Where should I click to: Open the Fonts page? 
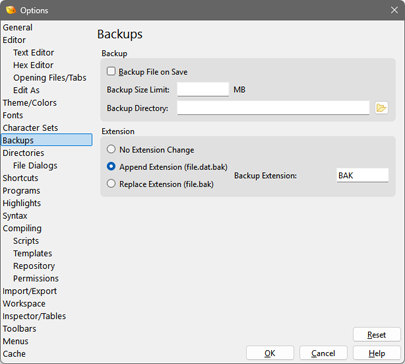click(x=13, y=115)
